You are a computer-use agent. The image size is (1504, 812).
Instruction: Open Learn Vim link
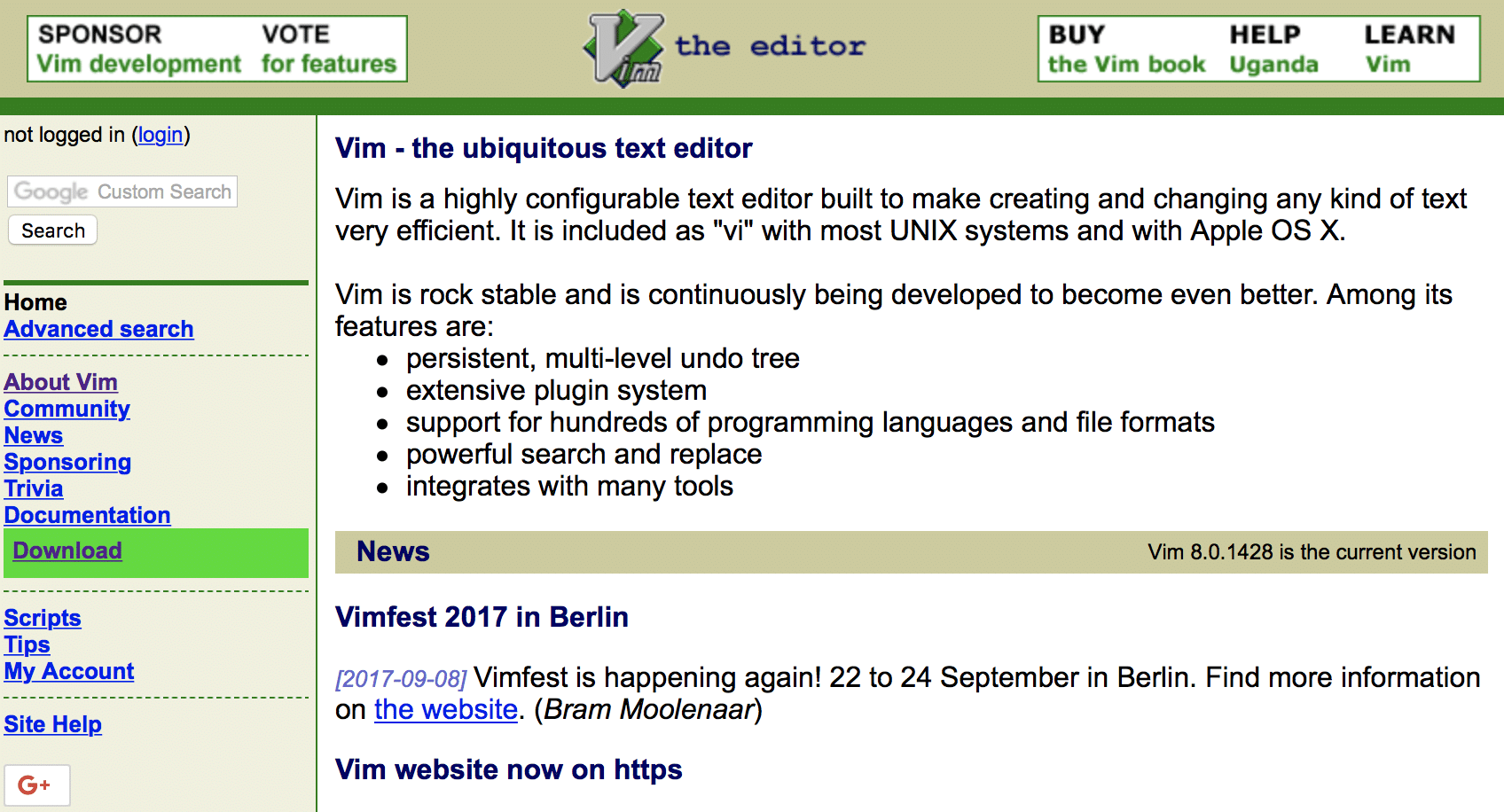coord(1409,49)
